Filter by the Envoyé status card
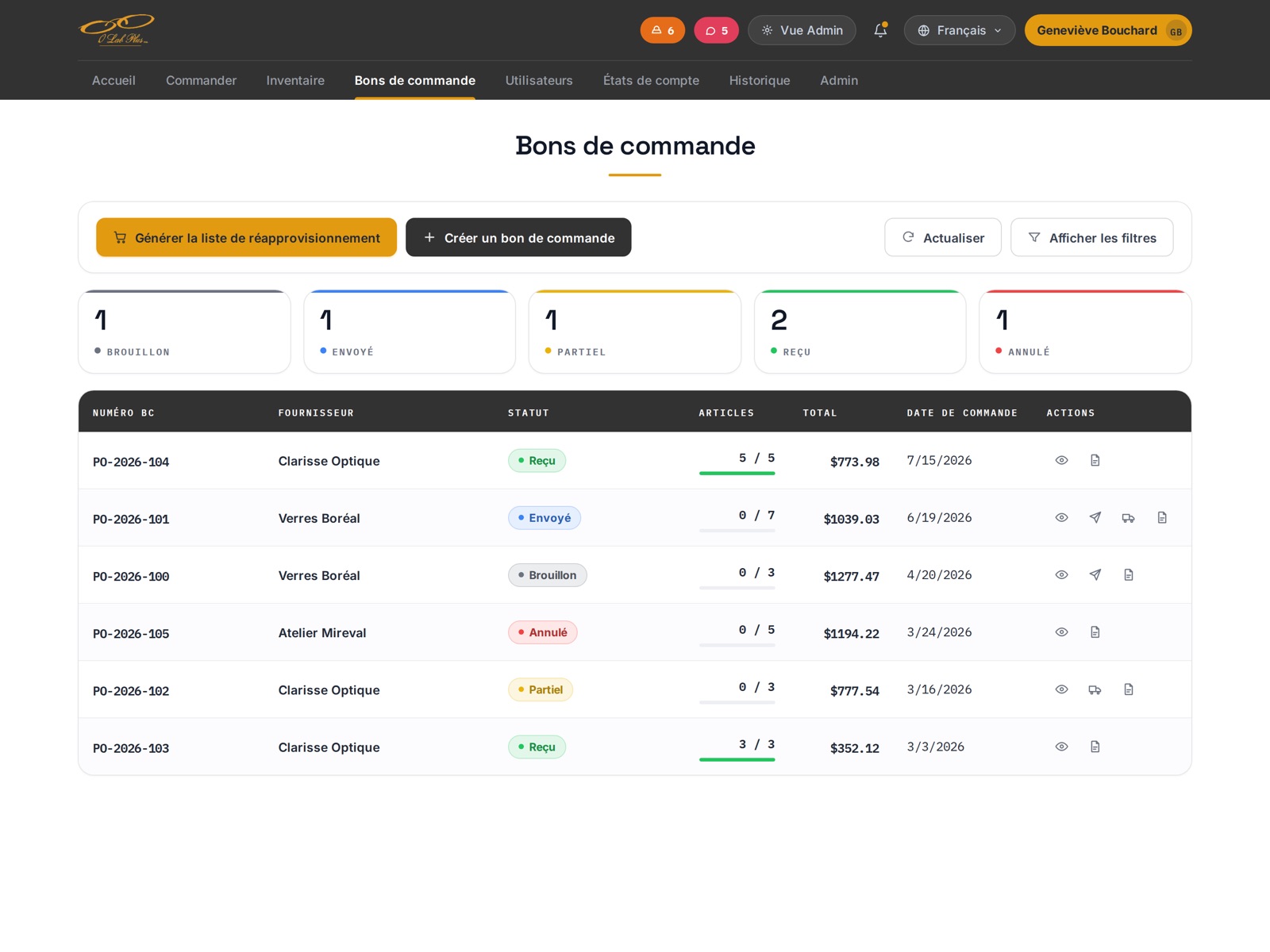The width and height of the screenshot is (1270, 952). click(410, 332)
